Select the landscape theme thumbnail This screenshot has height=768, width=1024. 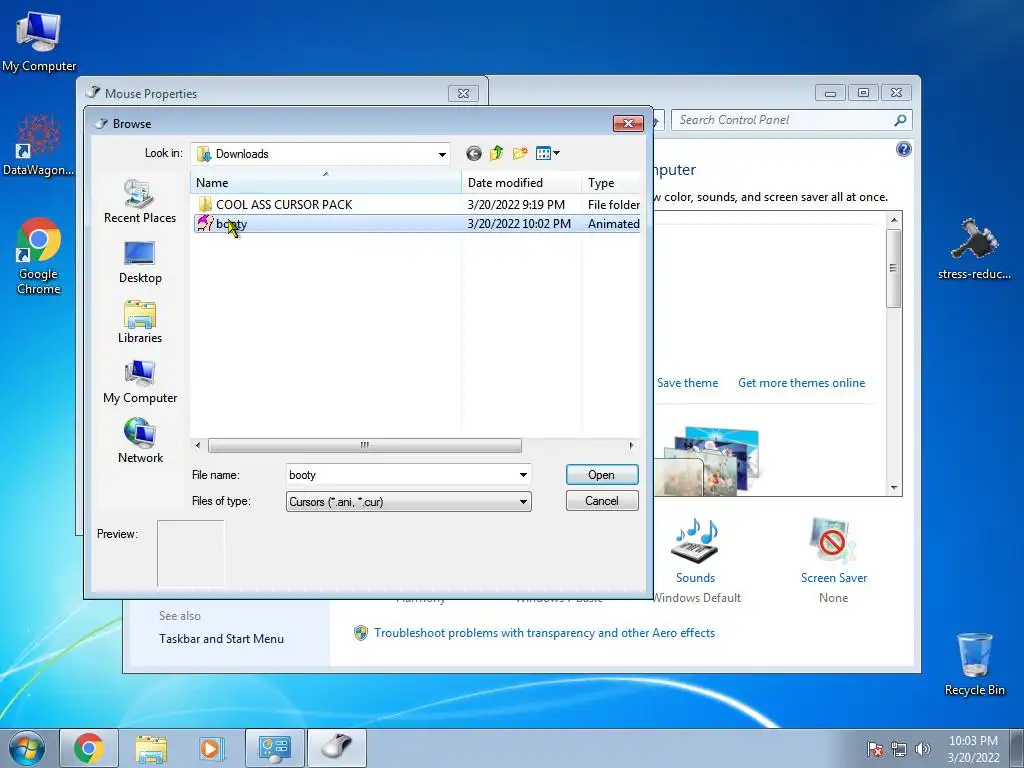[x=712, y=461]
